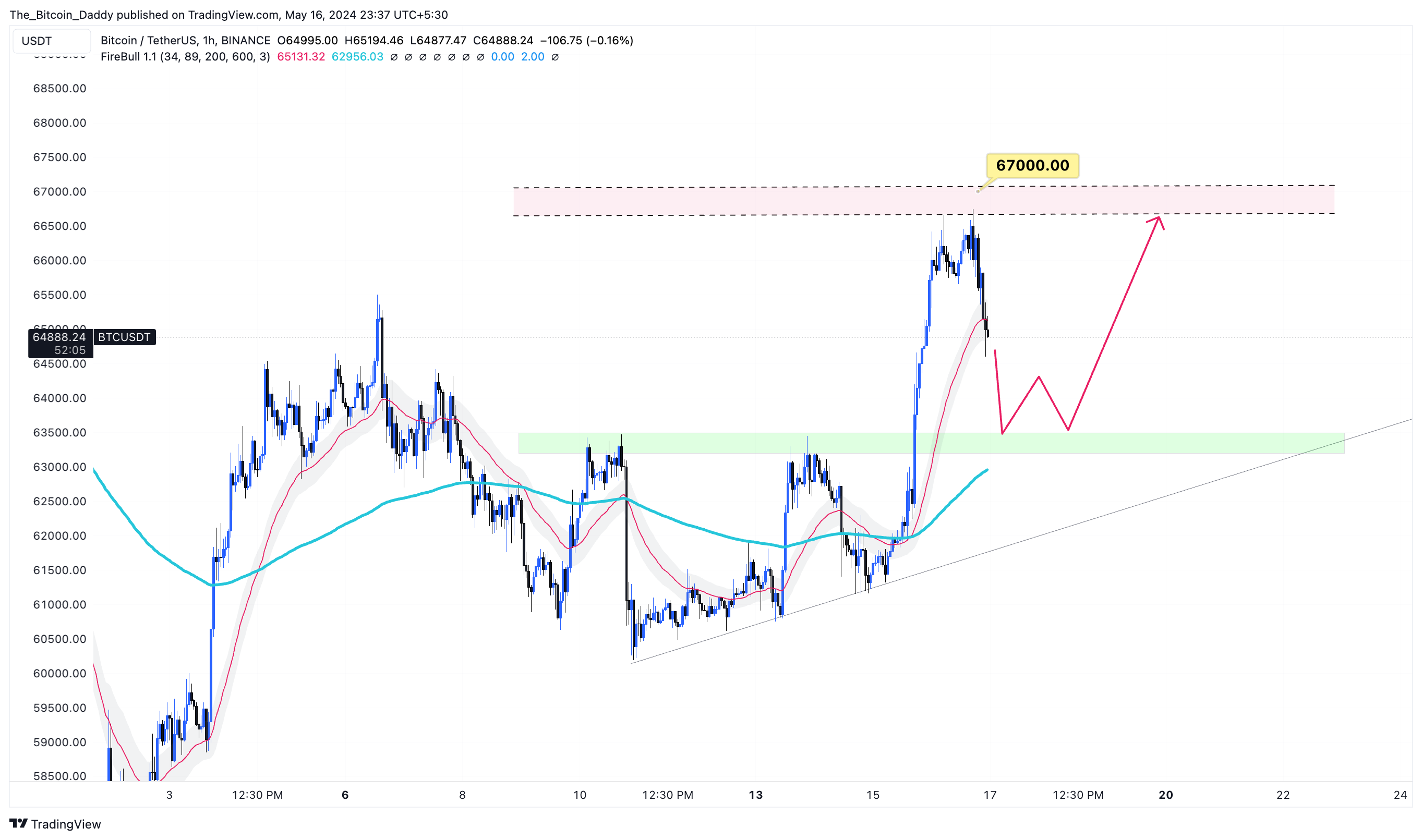The width and height of the screenshot is (1422, 840).
Task: Click the date label 10 on time axis
Action: click(580, 795)
